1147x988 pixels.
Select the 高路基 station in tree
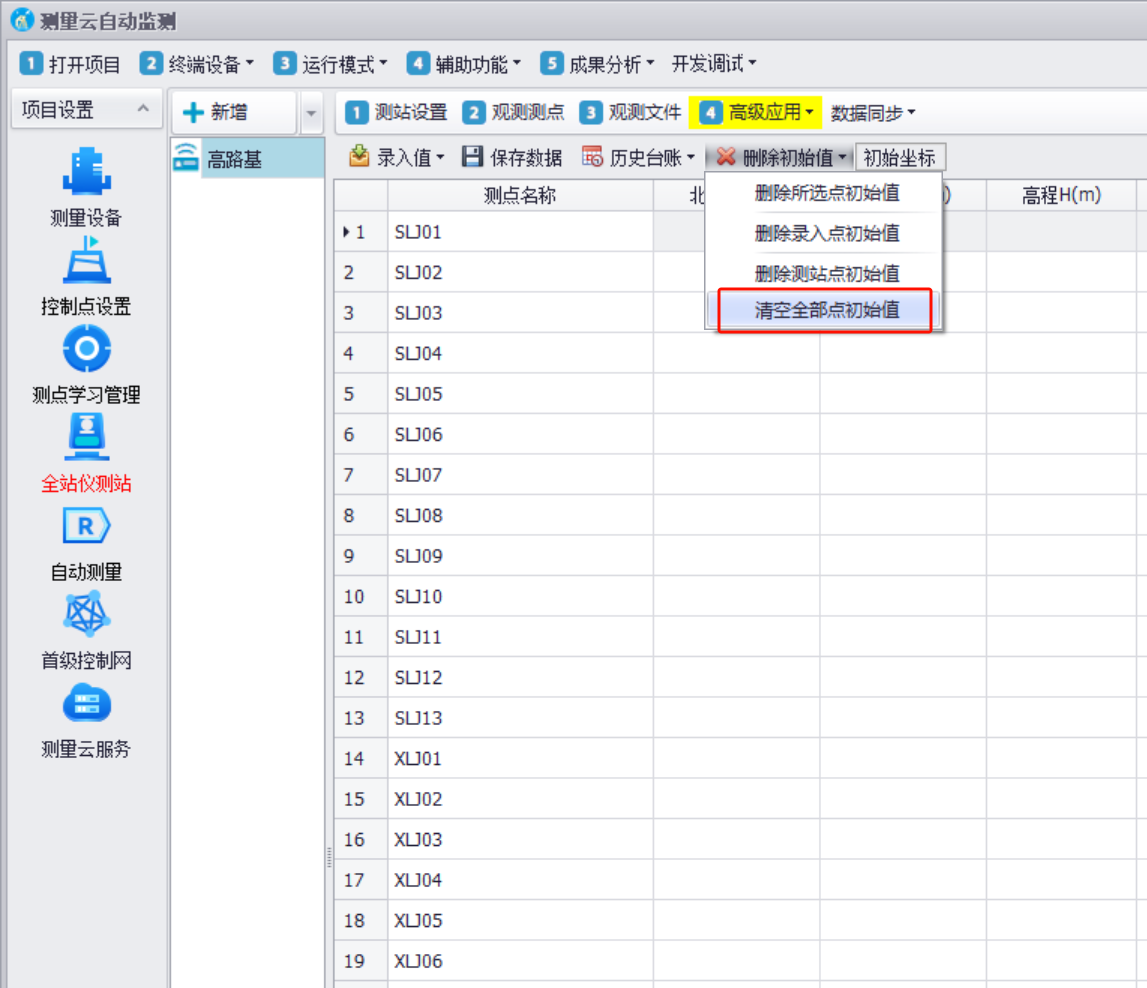(234, 159)
